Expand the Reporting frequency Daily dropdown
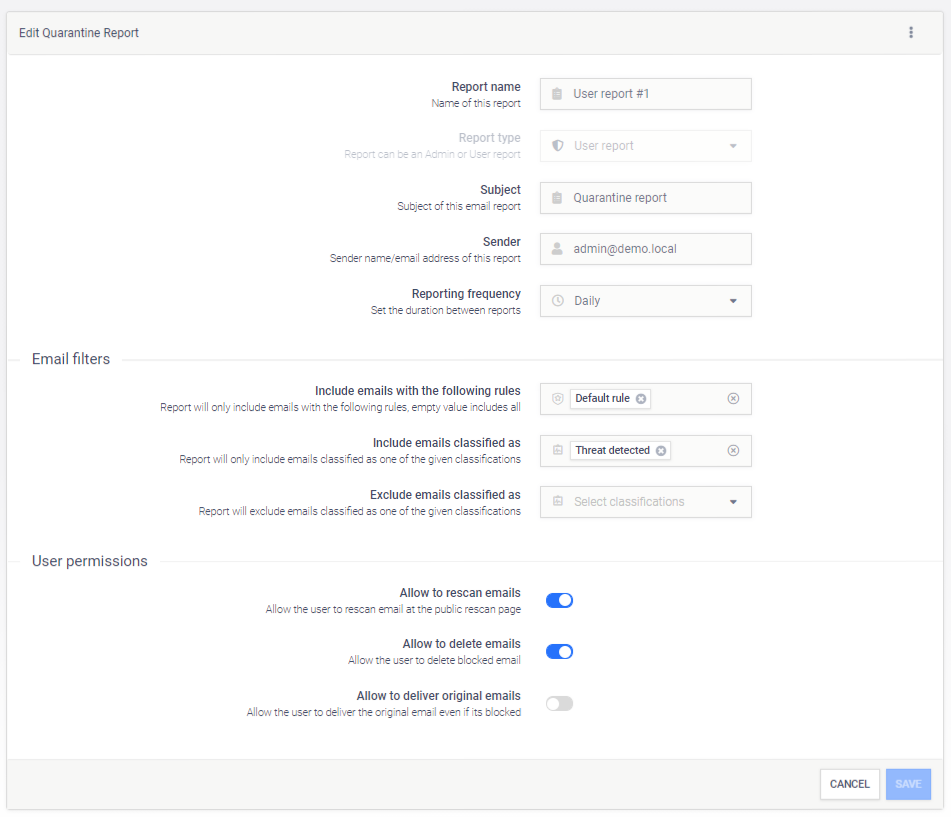 tap(732, 301)
